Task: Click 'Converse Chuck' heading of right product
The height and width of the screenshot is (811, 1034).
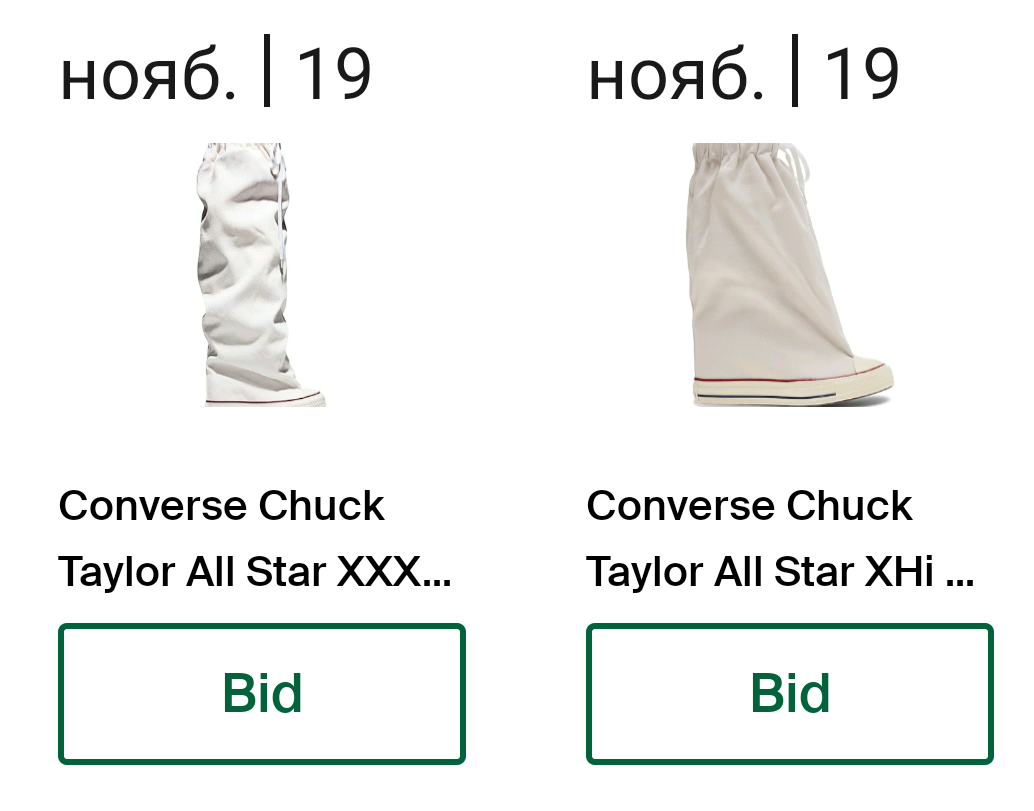Action: [750, 506]
